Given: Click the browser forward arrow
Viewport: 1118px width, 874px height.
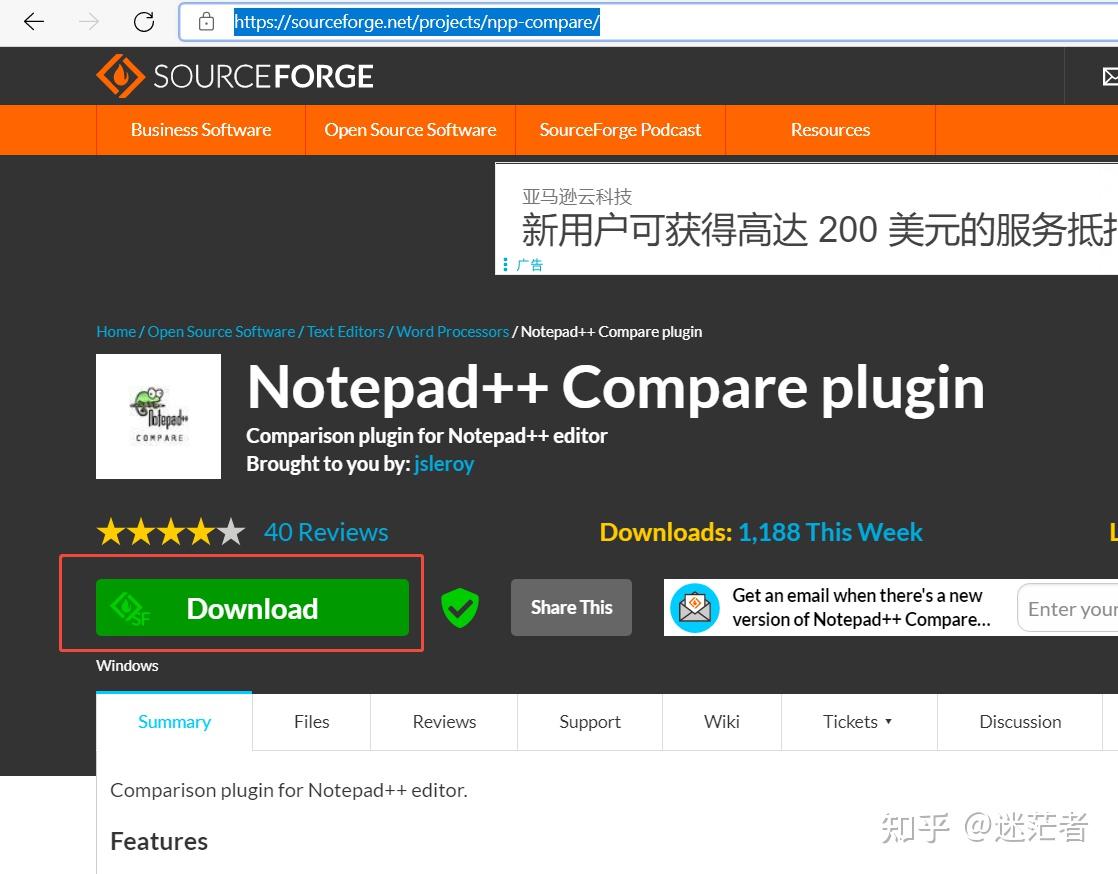Looking at the screenshot, I should [89, 22].
